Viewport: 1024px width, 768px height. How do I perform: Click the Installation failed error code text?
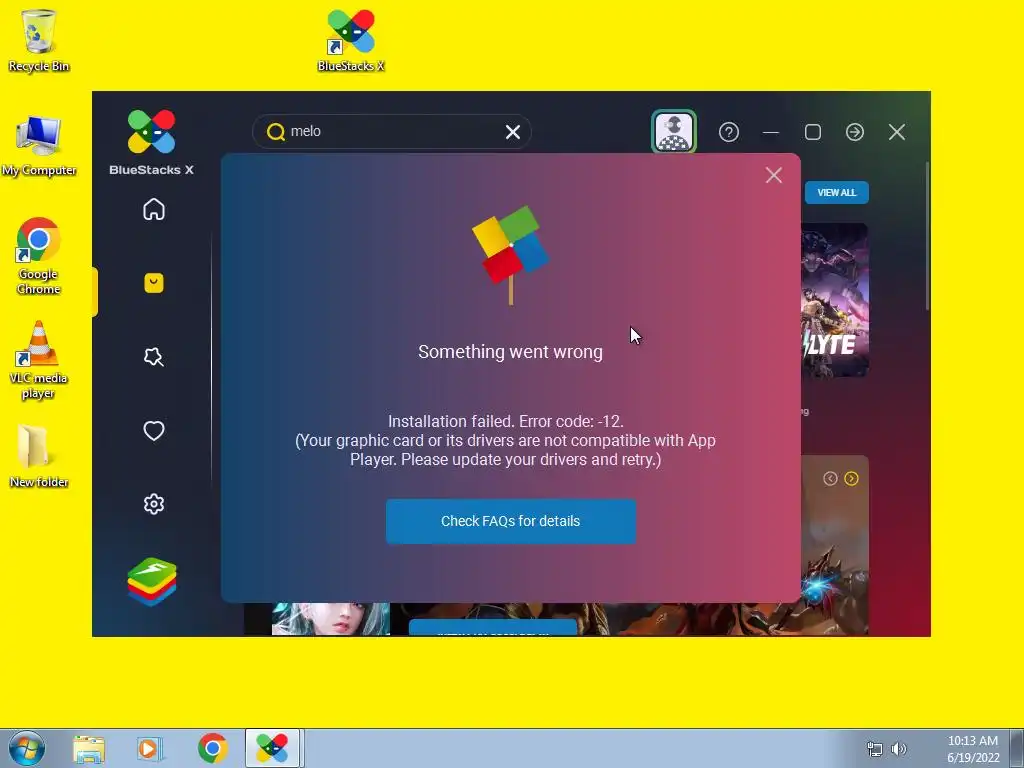click(x=506, y=421)
